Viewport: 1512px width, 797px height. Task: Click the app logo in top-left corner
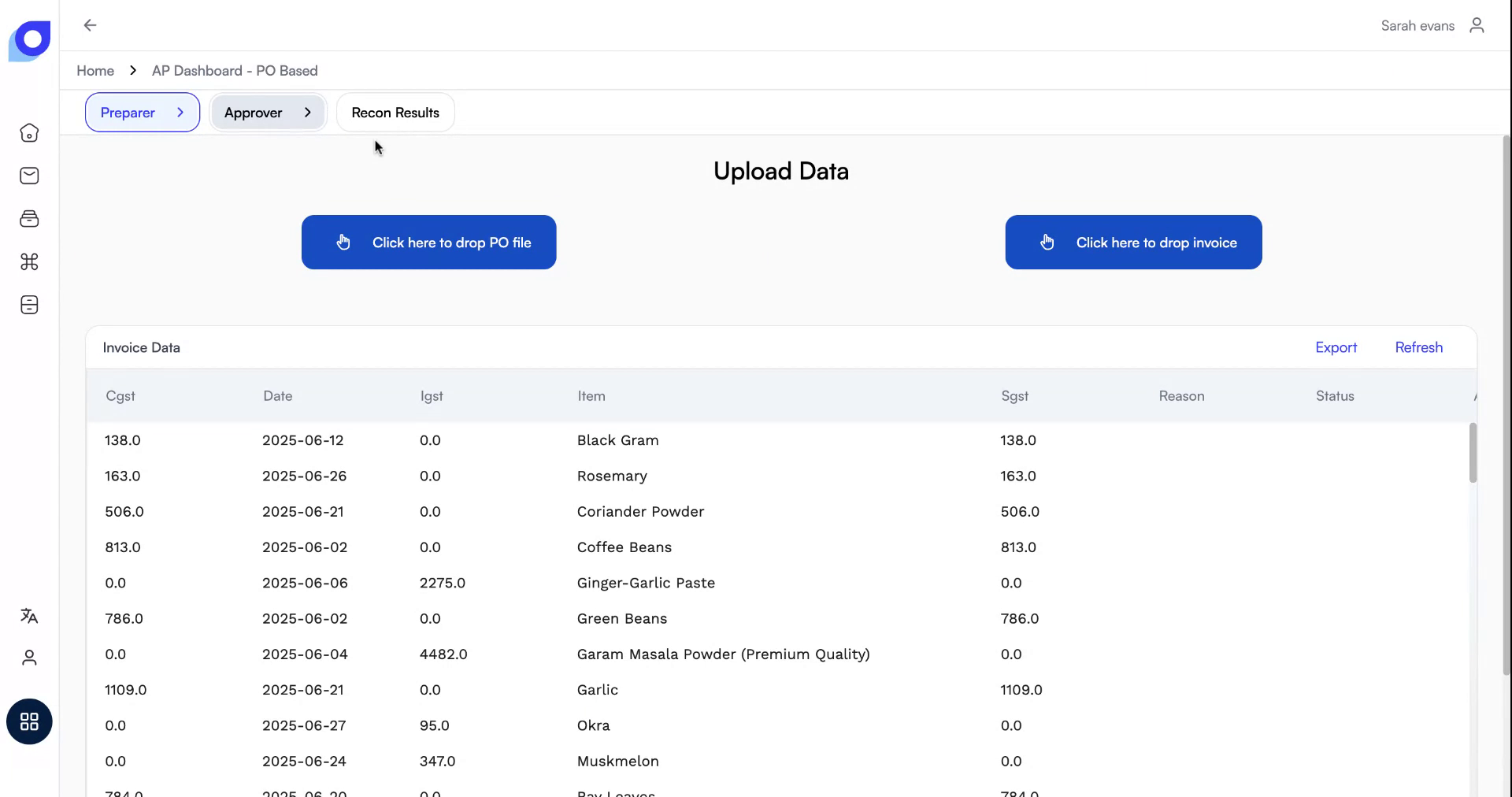(x=29, y=40)
